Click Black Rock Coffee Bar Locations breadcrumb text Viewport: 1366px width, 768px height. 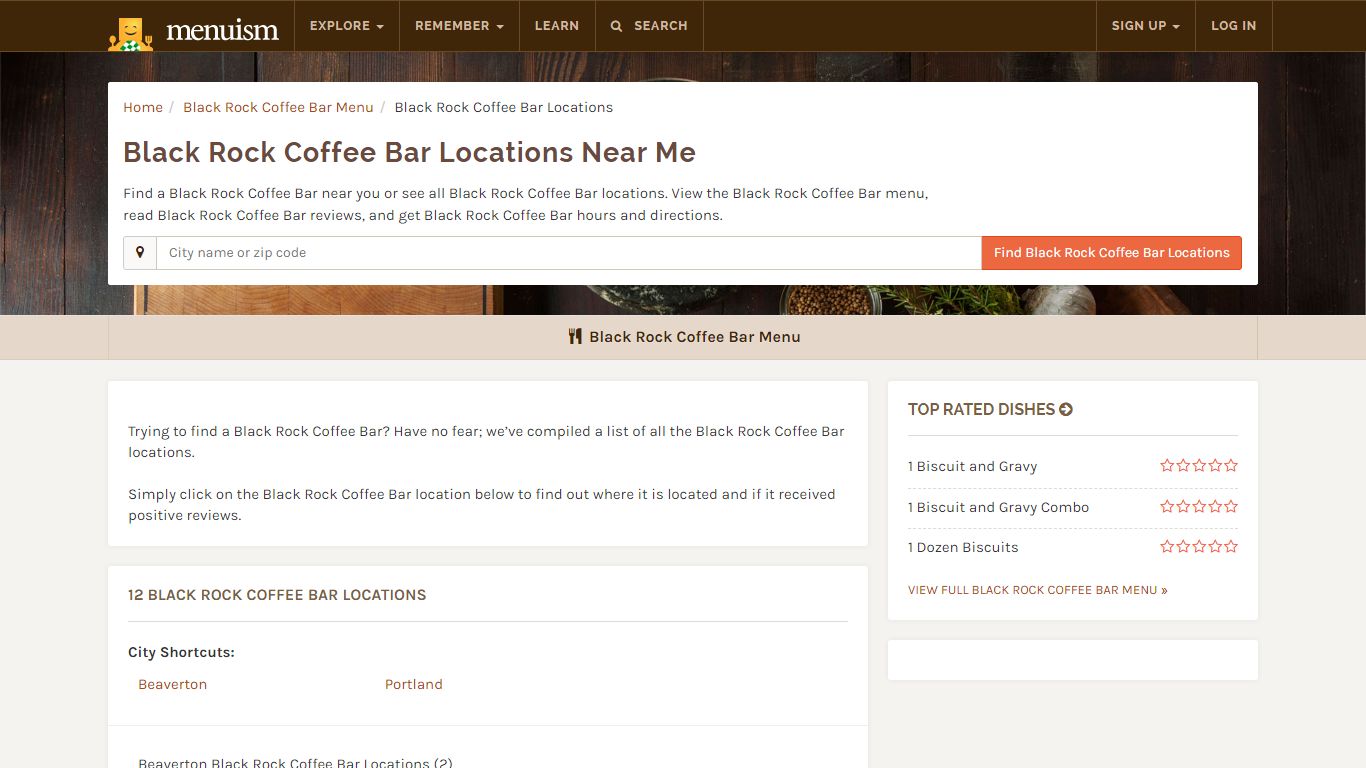[x=504, y=107]
